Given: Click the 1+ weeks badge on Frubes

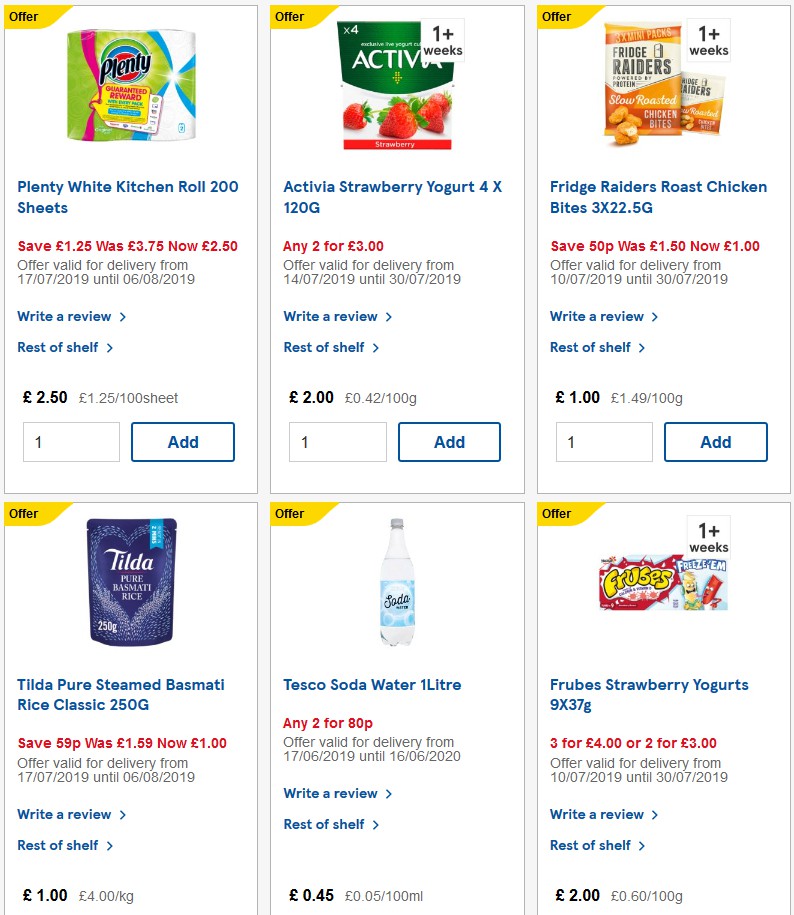Looking at the screenshot, I should [x=708, y=538].
